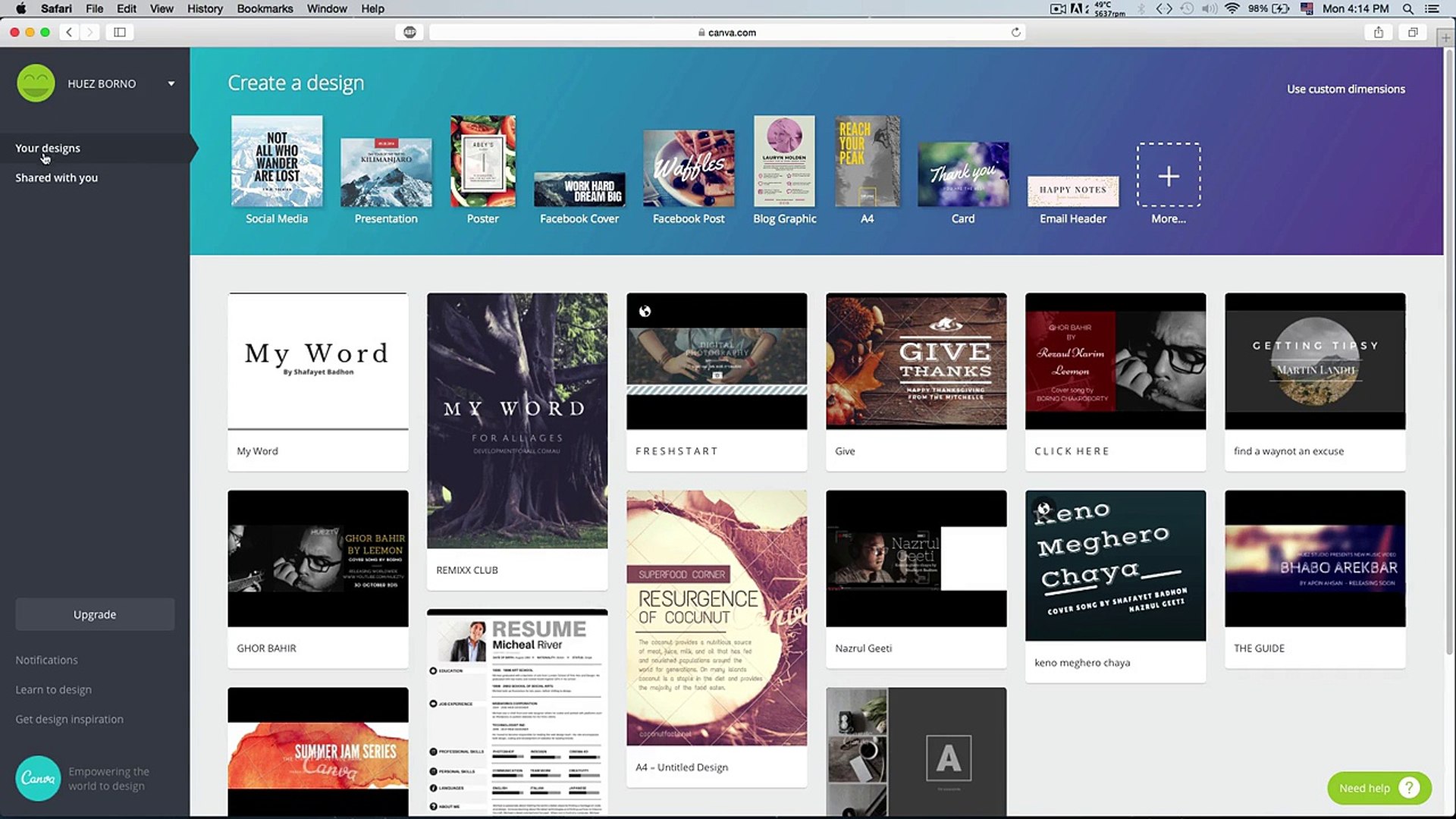Click Safari reload page icon
The height and width of the screenshot is (819, 1456).
(x=1015, y=32)
